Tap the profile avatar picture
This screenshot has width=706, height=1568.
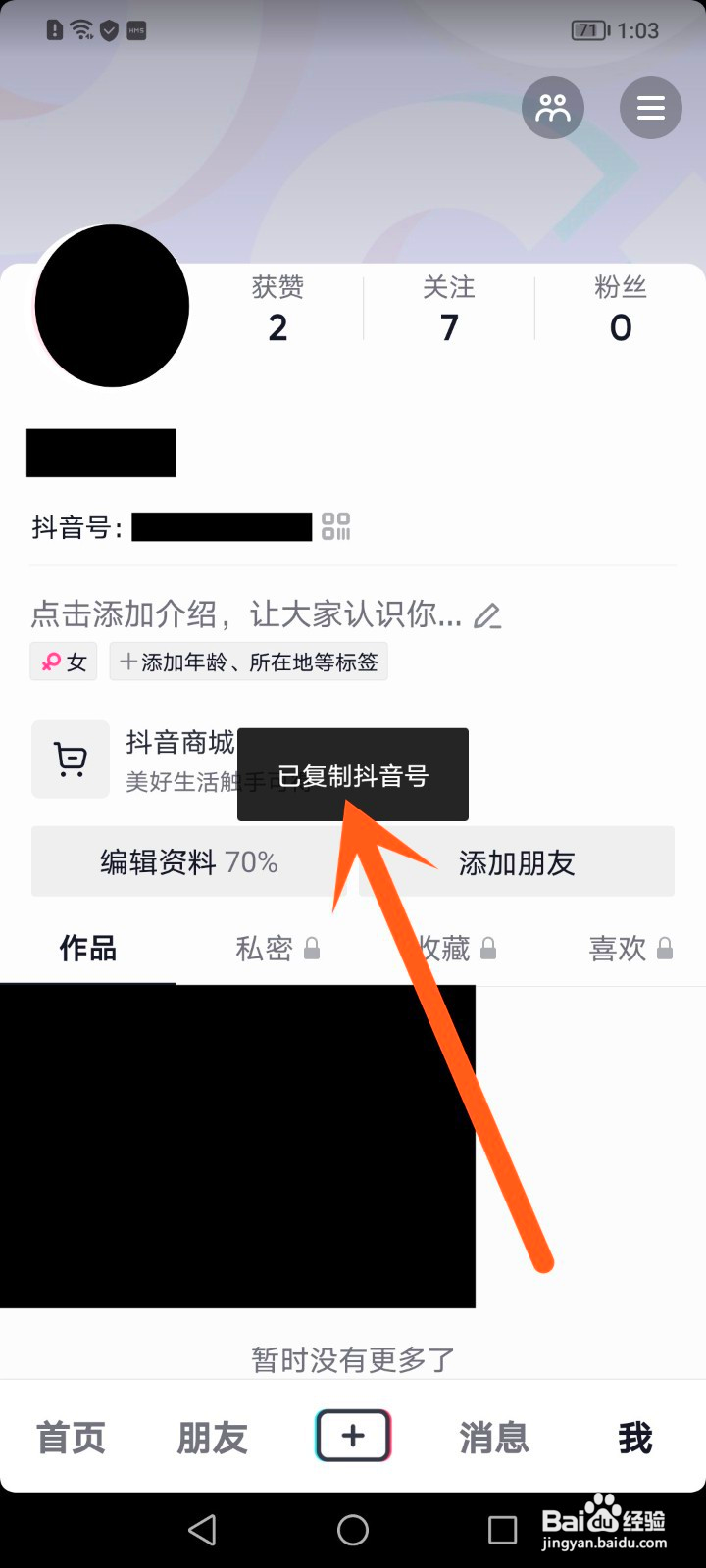[x=112, y=306]
